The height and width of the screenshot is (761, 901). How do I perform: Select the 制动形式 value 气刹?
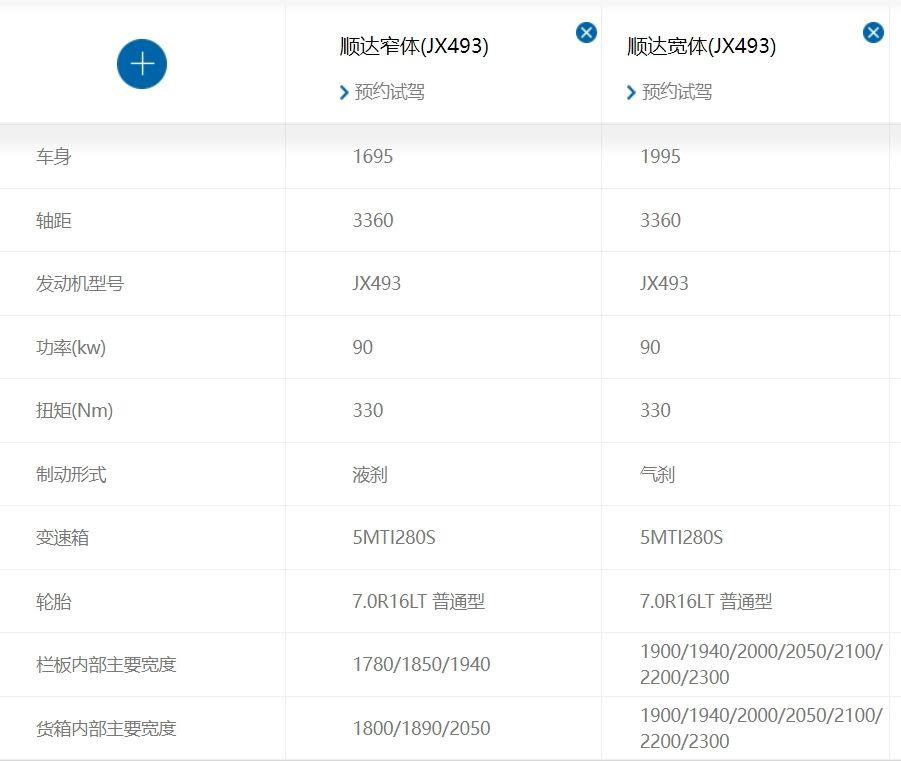pos(657,475)
